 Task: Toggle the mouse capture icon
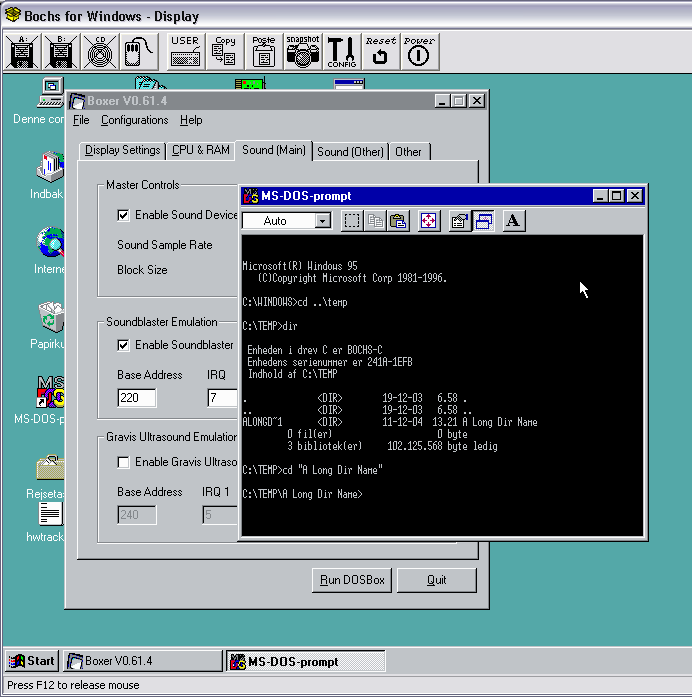[139, 51]
